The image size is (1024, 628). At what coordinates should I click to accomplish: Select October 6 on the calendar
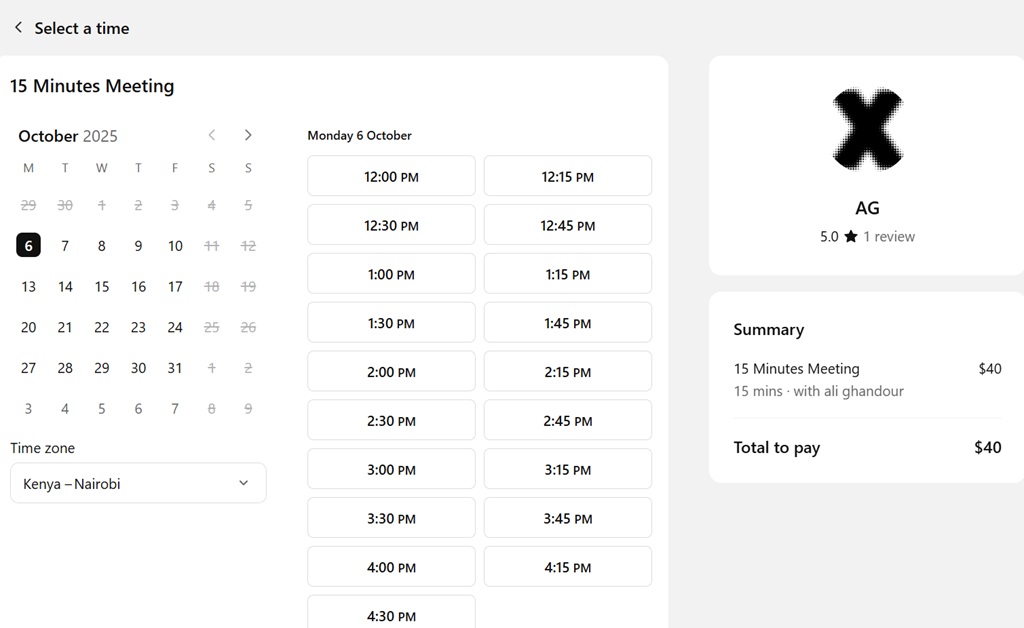pos(28,245)
